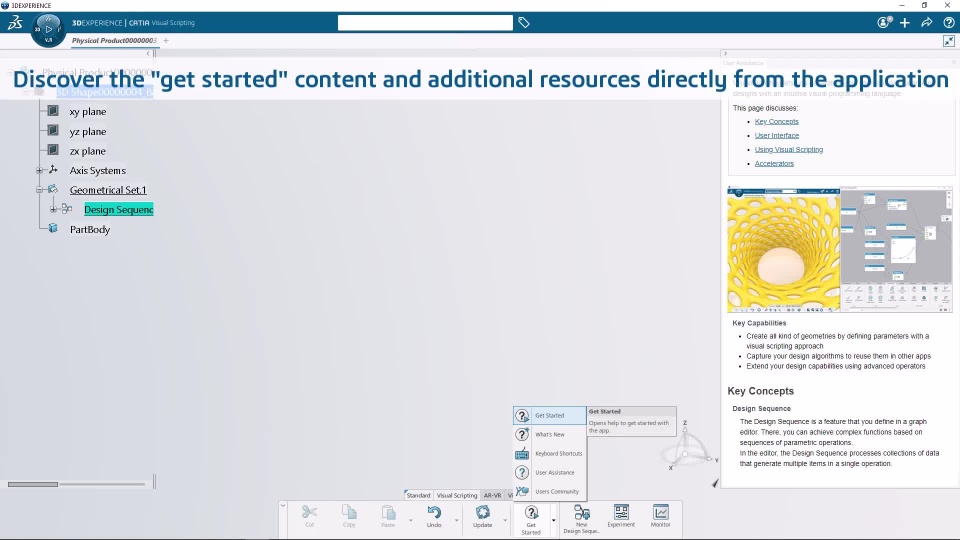Viewport: 960px width, 540px height.
Task: Click the yz plane icon in tree
Action: pos(53,130)
